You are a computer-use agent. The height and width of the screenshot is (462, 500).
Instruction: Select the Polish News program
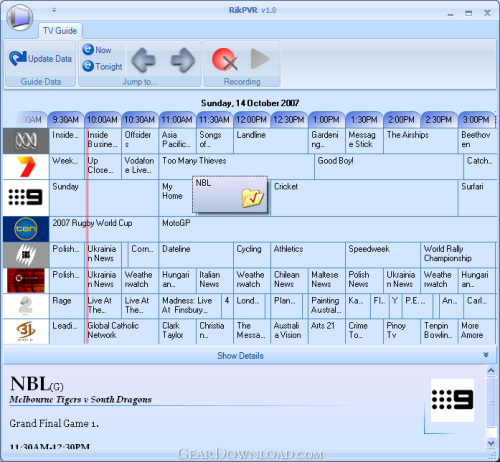(x=364, y=281)
